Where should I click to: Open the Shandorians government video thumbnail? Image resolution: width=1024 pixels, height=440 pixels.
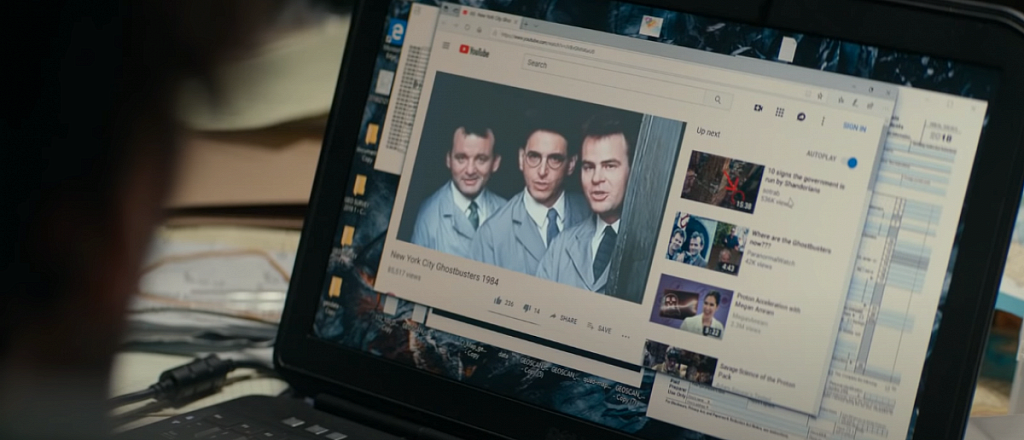click(x=722, y=181)
